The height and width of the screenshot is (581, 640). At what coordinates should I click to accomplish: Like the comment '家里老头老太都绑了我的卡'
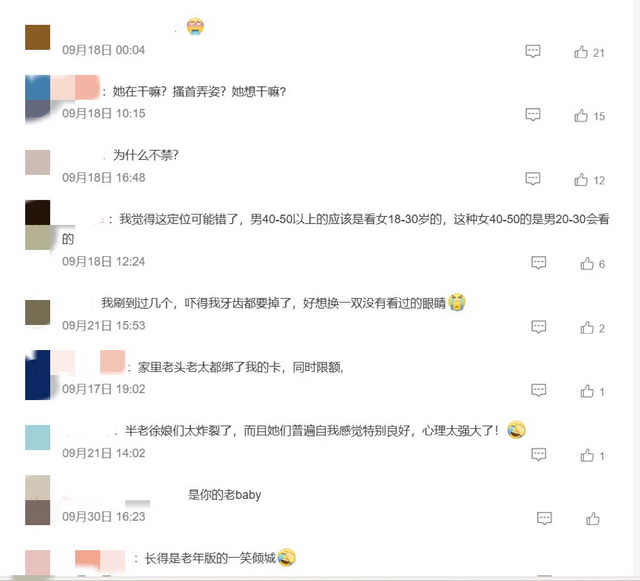click(587, 391)
